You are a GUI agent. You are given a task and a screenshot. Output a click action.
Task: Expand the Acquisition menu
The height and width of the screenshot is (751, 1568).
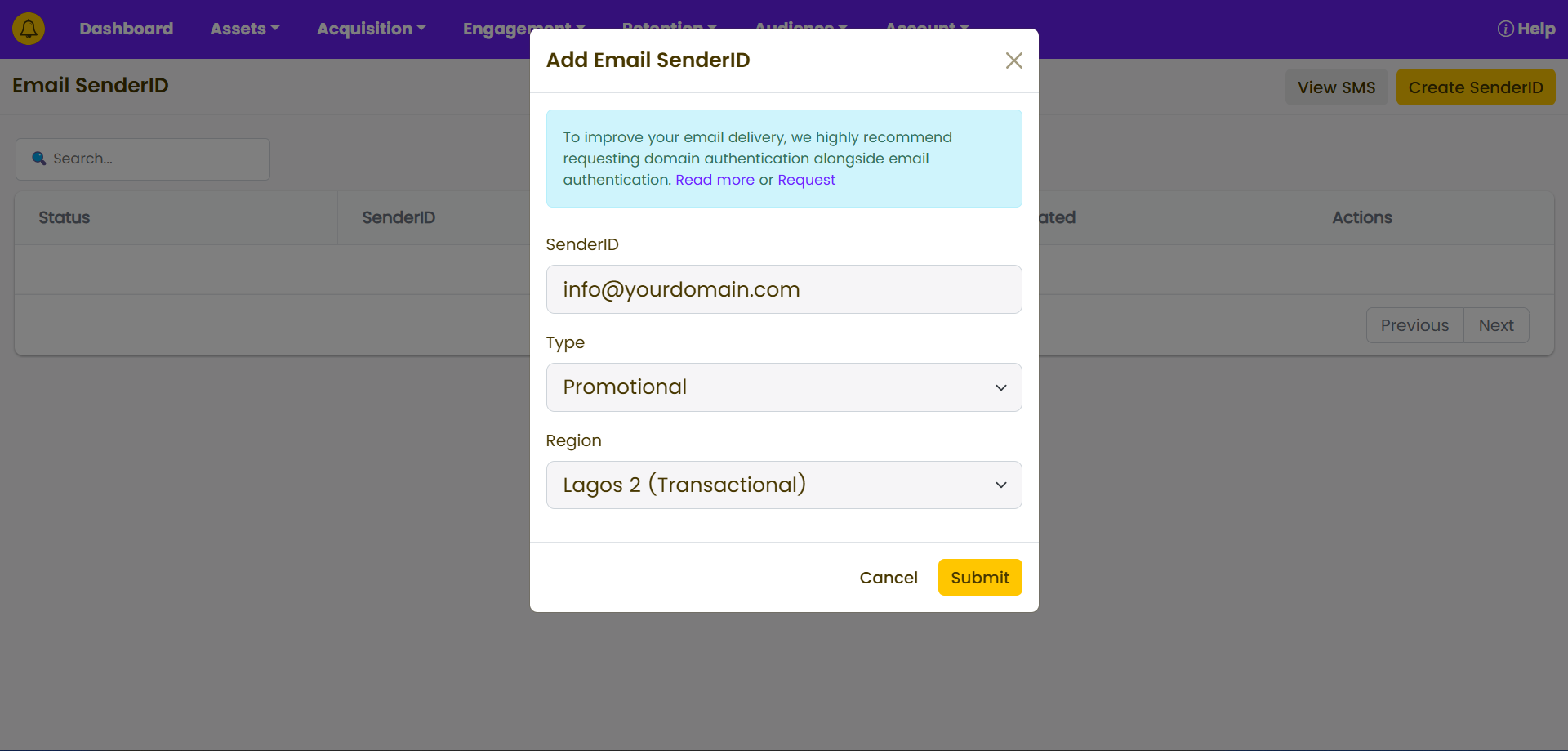(x=371, y=29)
